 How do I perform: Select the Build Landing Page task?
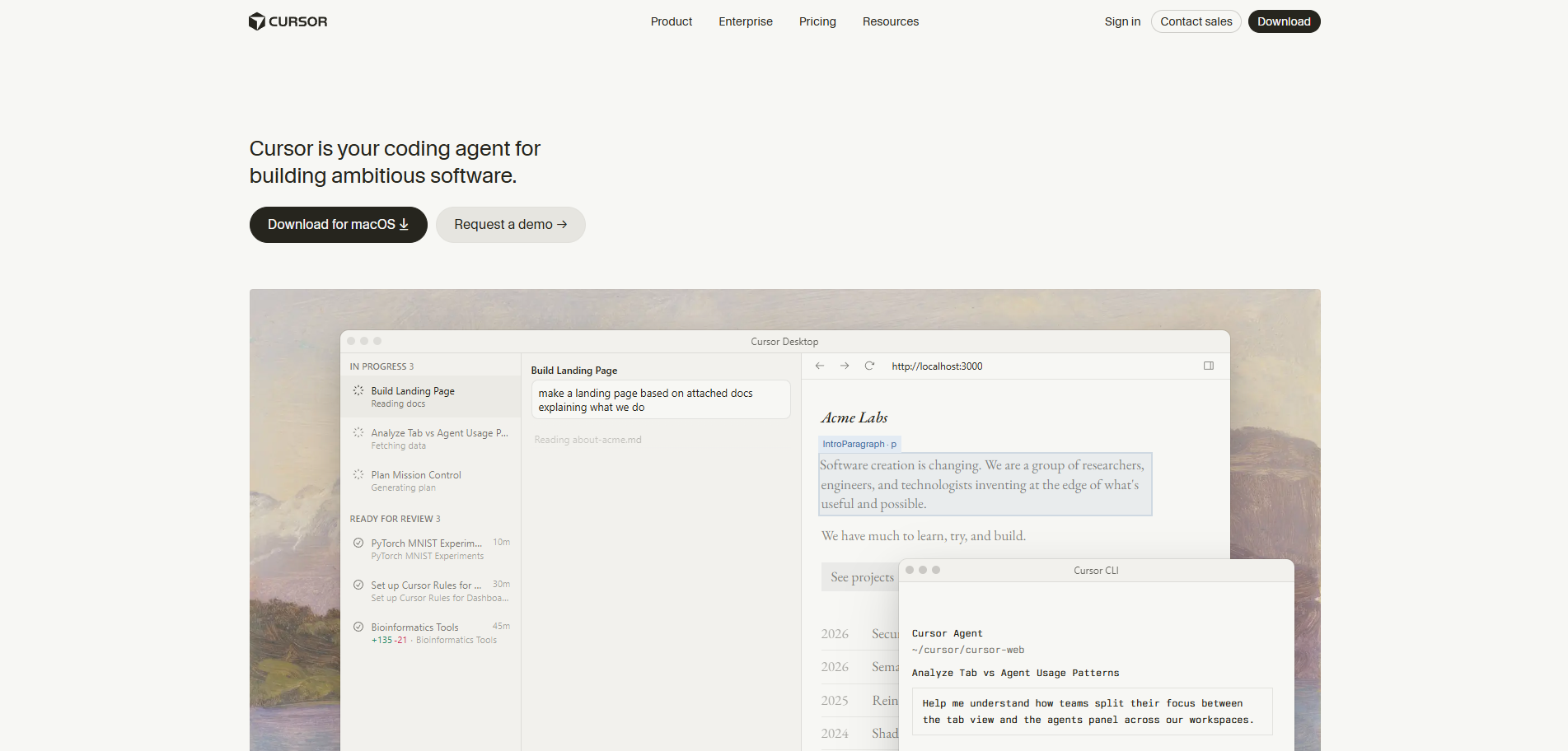(x=430, y=397)
